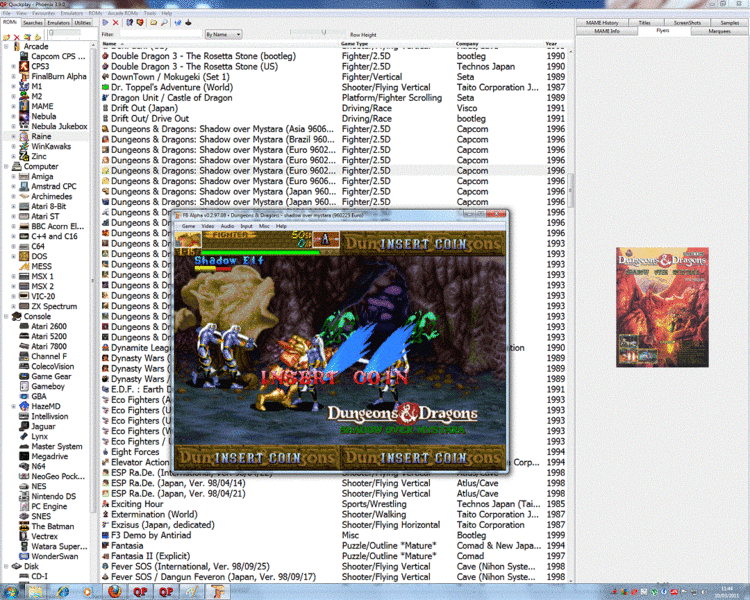The image size is (750, 600).
Task: Open the Video menu in FB Alpha window
Action: tap(208, 226)
